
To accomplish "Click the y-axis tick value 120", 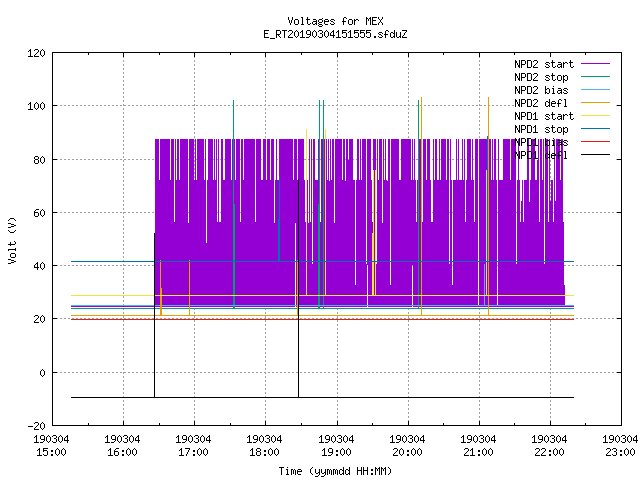I will [x=36, y=53].
